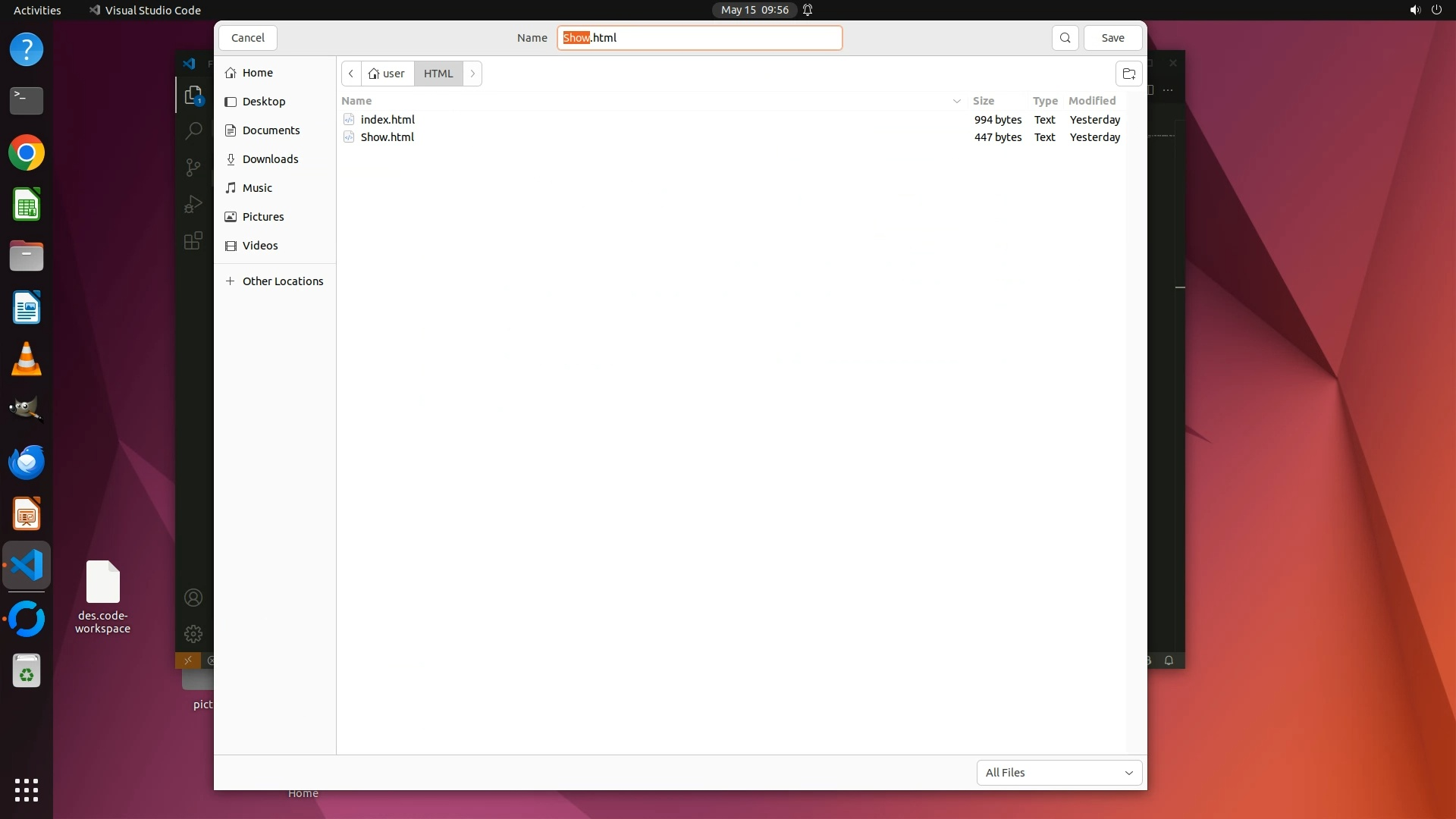
Task: Open VS Code Accounts icon
Action: pos(193,598)
